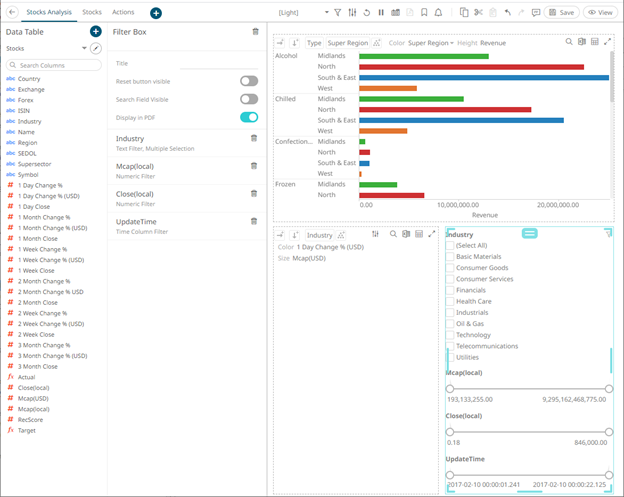Click the scissors cut icon in toolbar

pyautogui.click(x=478, y=12)
